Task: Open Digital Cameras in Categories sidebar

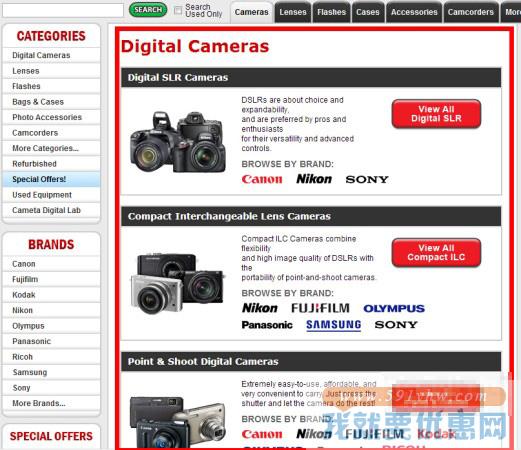Action: coord(51,55)
